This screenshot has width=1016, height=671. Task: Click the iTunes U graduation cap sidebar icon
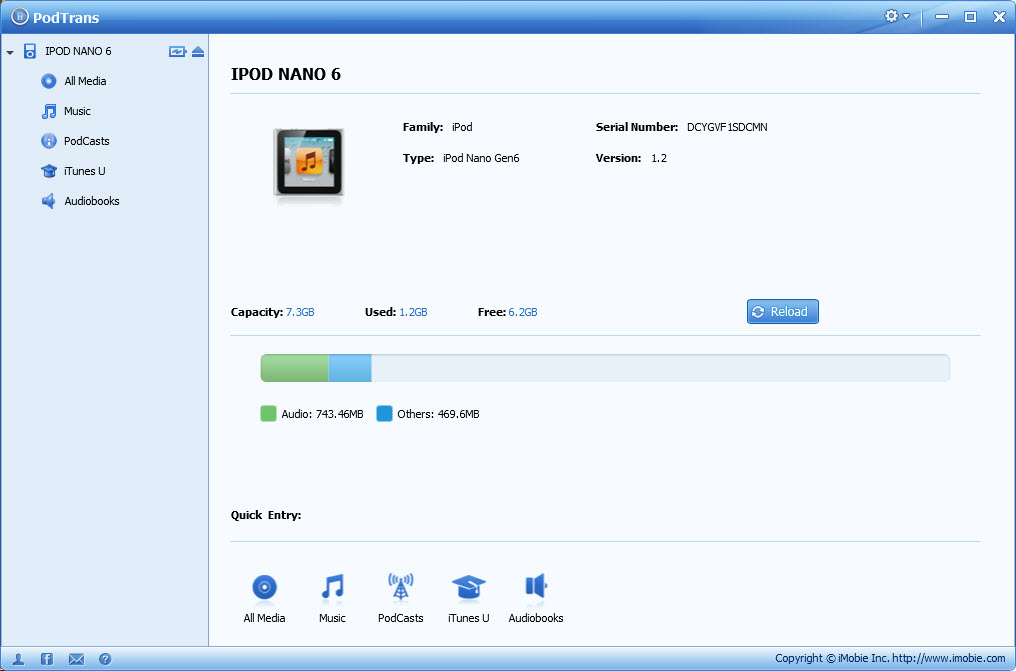[49, 171]
